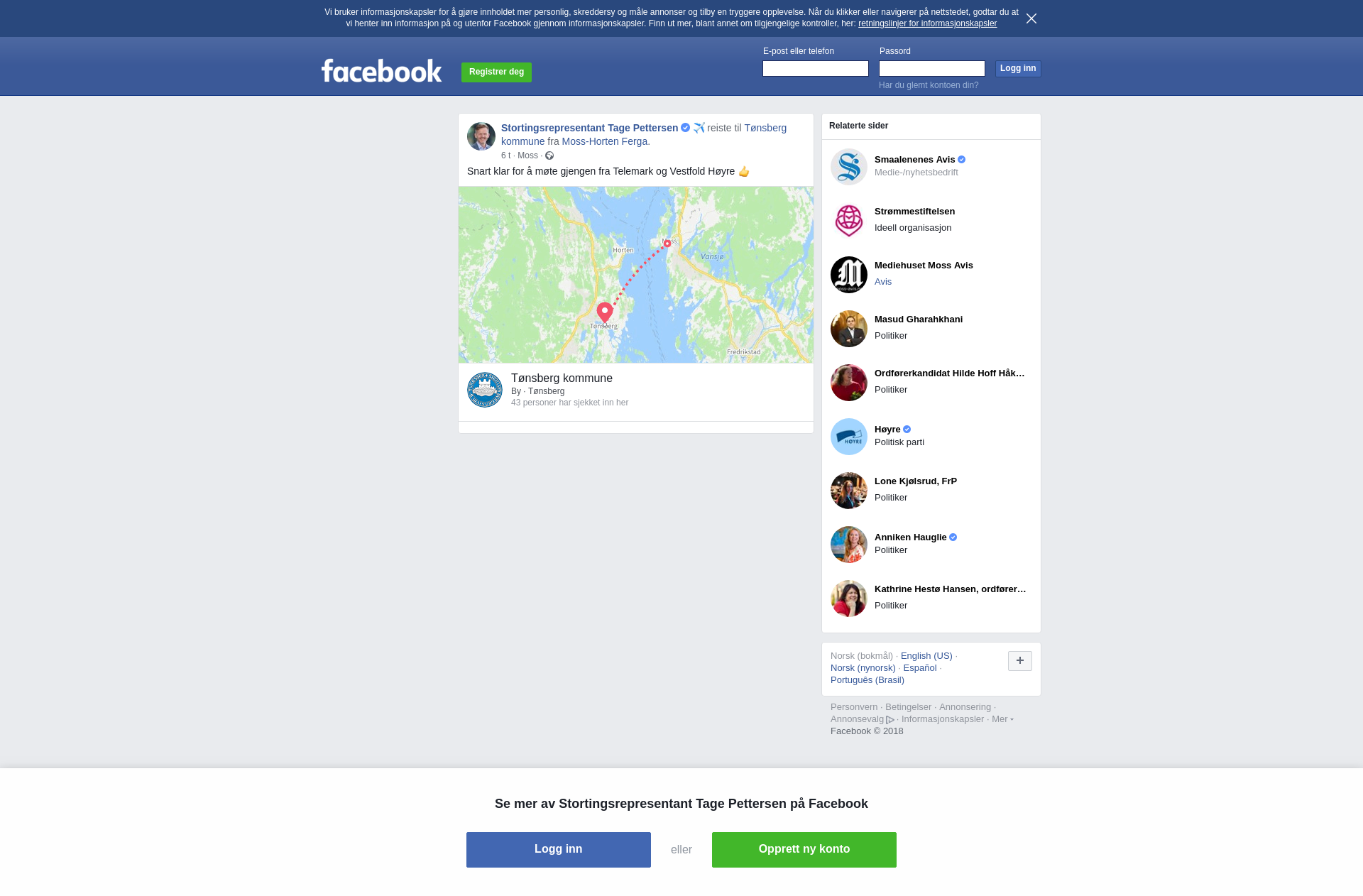
Task: Click the Tønsberg map thumbnail
Action: point(636,275)
